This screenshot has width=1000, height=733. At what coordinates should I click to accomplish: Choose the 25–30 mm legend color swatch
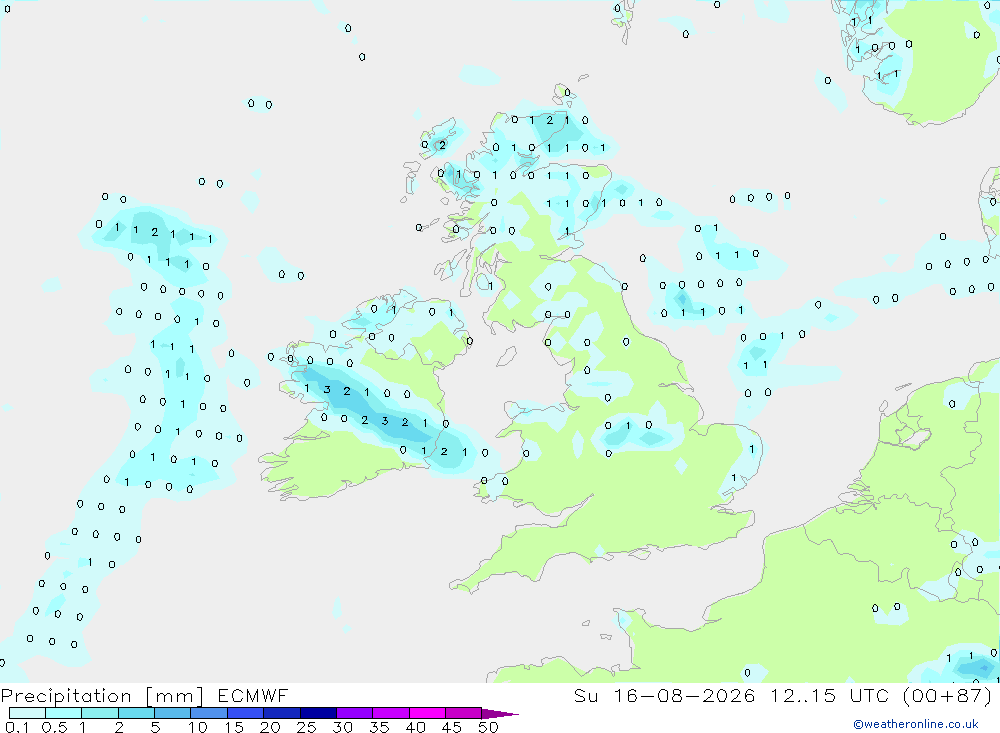click(x=318, y=713)
